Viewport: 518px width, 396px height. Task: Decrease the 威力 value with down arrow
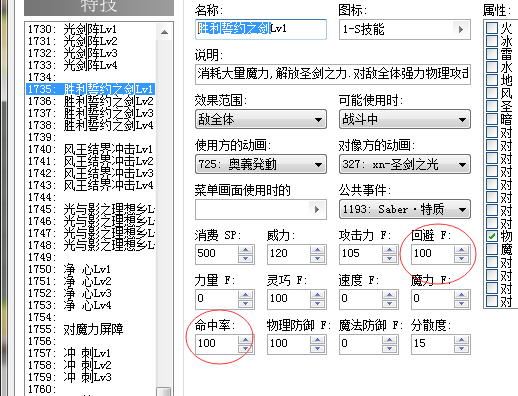coord(318,259)
